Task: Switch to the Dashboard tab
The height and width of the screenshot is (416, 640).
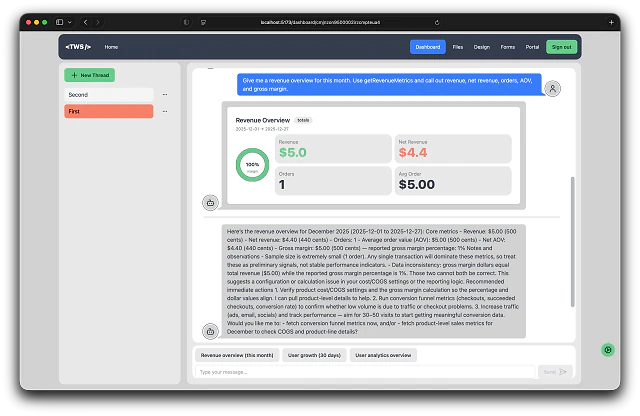Action: 427,47
